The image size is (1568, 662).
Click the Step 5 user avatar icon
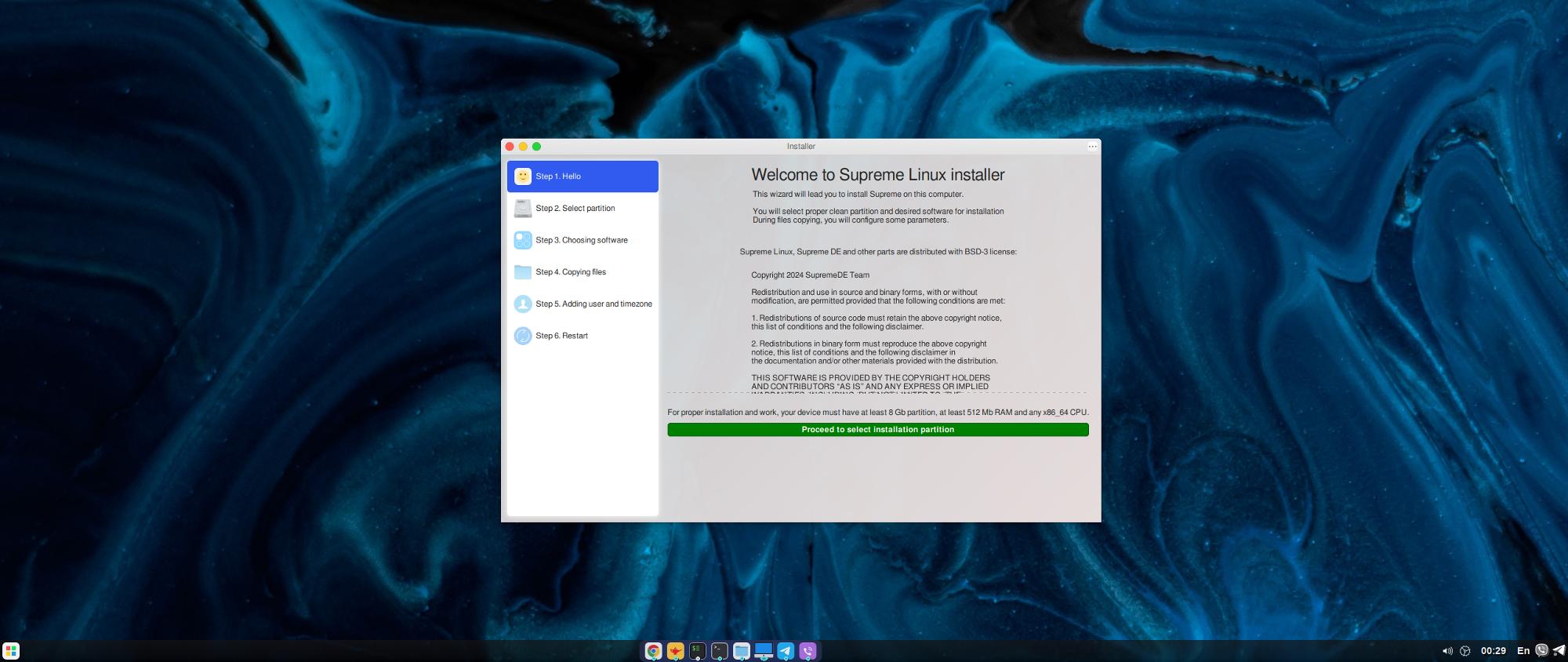click(x=523, y=304)
